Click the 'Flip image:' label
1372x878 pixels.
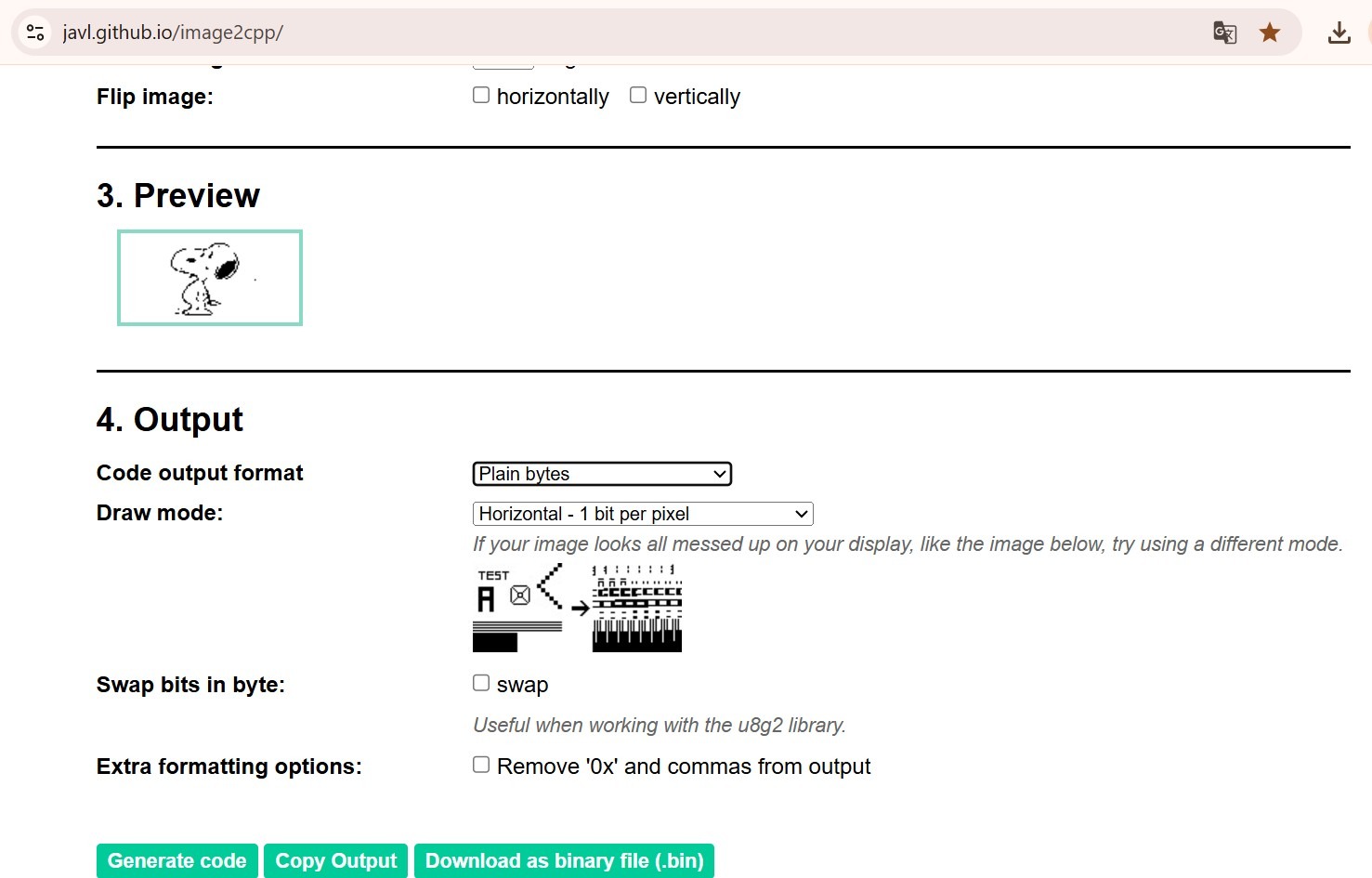coord(155,97)
